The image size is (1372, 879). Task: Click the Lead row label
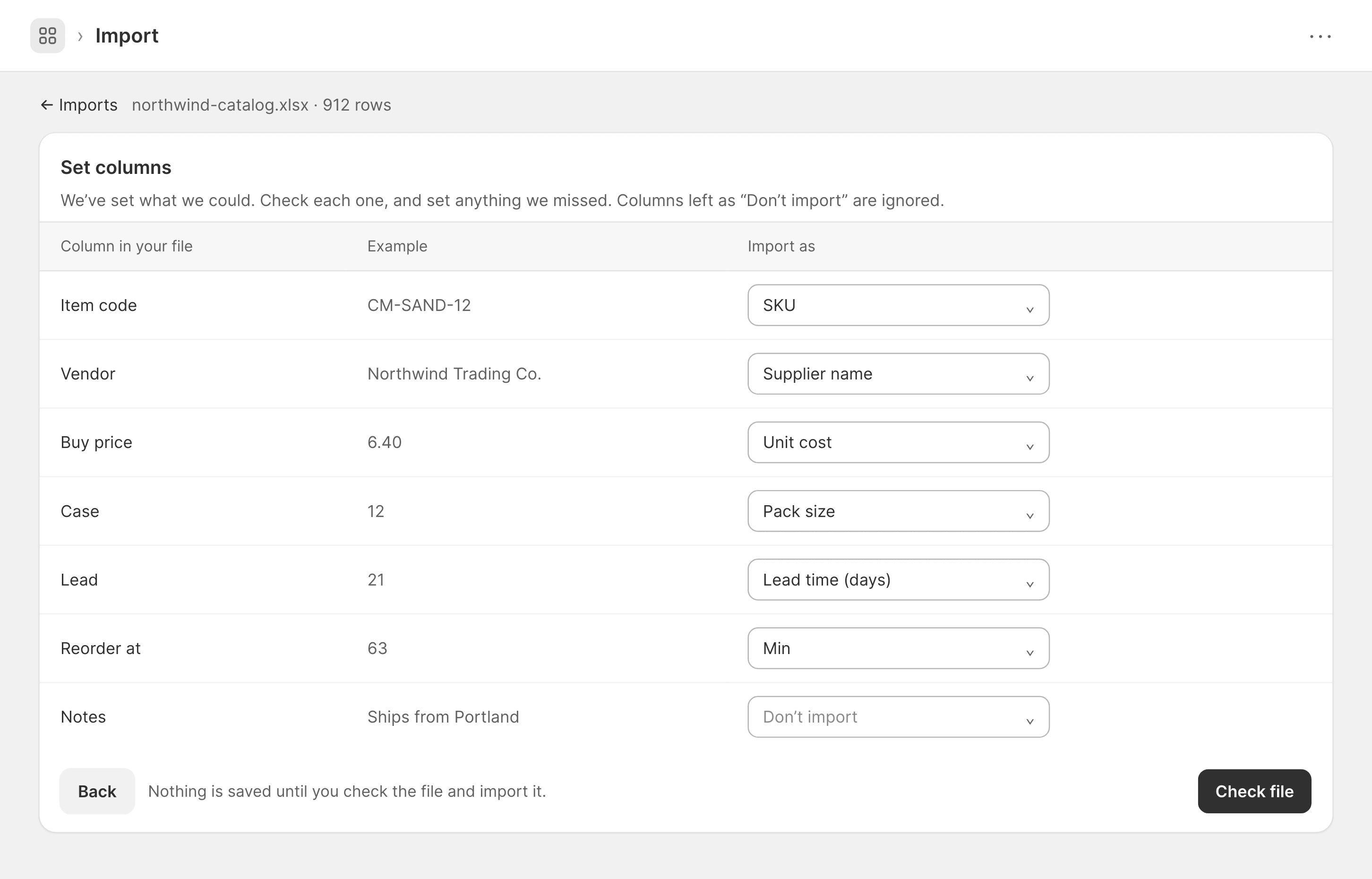pos(79,579)
